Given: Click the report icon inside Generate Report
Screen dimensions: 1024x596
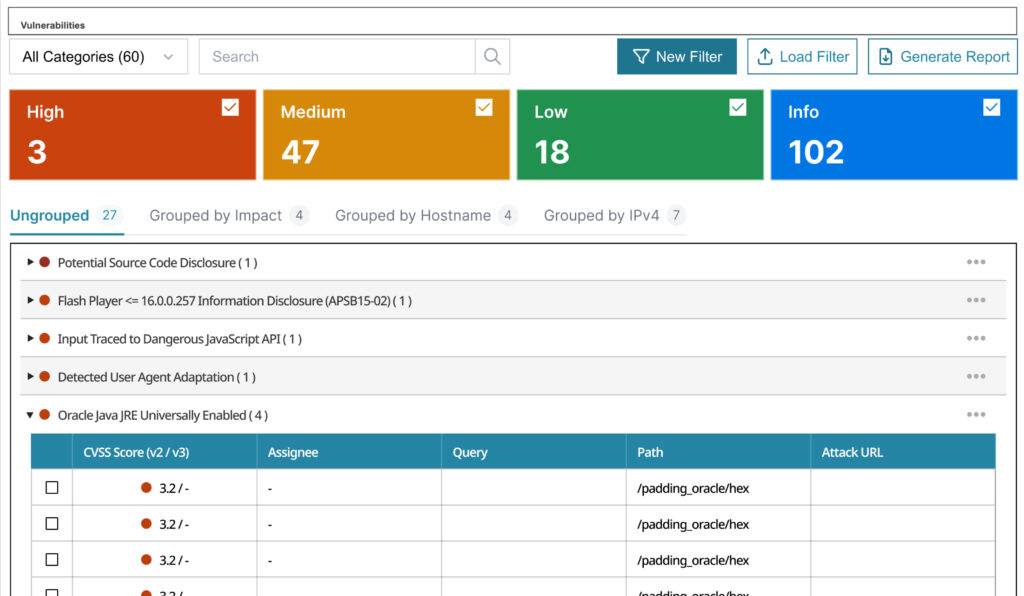Looking at the screenshot, I should pos(886,56).
